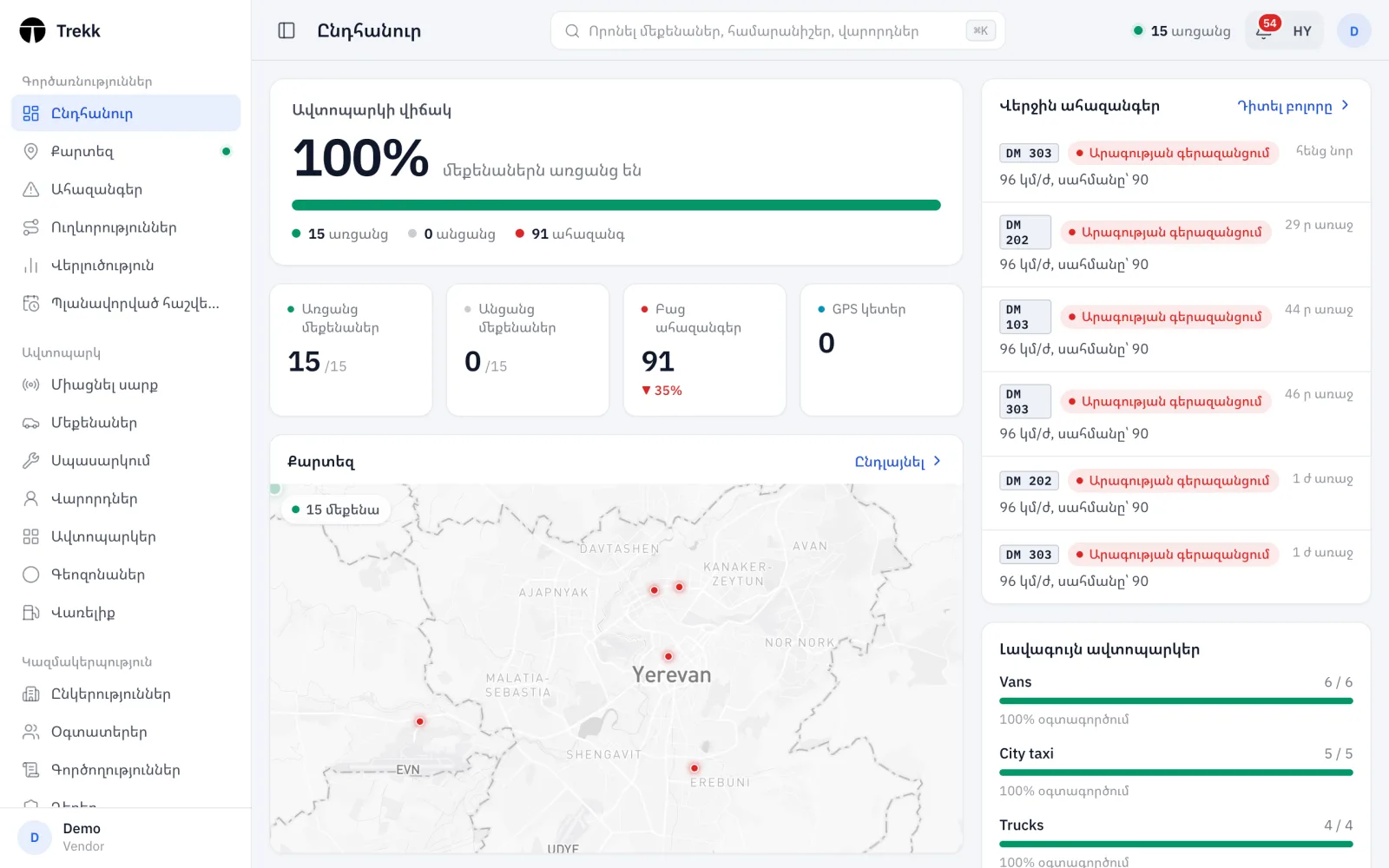
Task: Click Դիտել բոլորը link chevron
Action: (1345, 105)
